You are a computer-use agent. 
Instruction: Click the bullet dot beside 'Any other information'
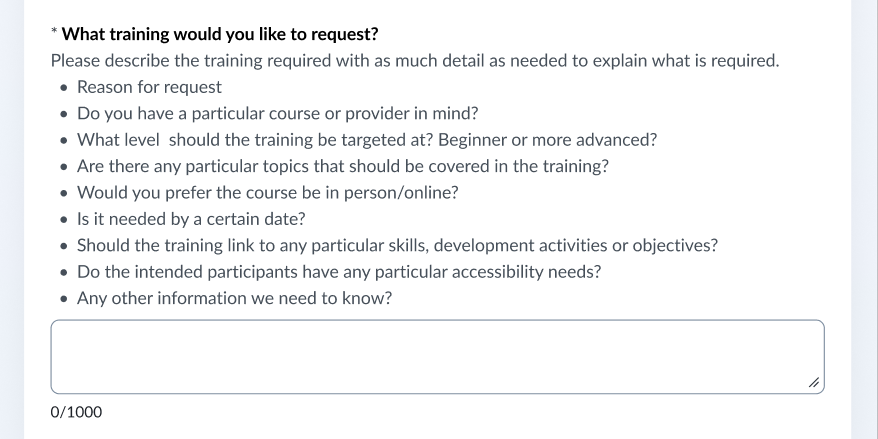click(x=64, y=299)
